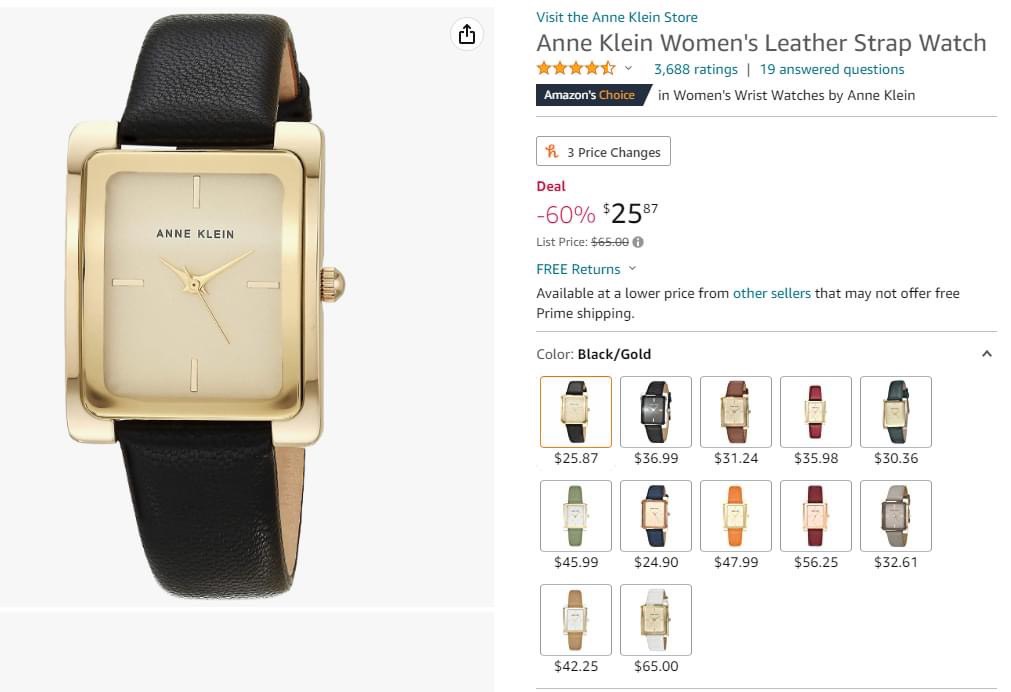Viewport: 1011px width, 692px height.
Task: Open the other sellers link
Action: pos(771,293)
